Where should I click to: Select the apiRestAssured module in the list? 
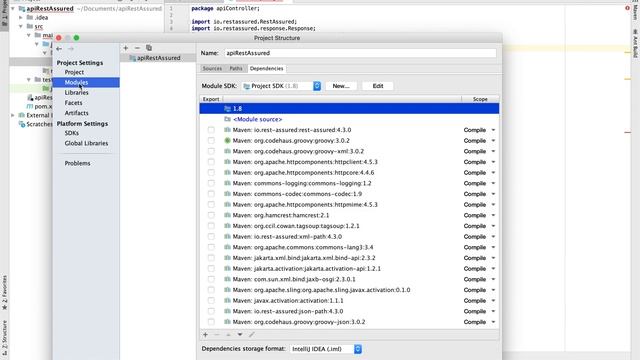pyautogui.click(x=158, y=58)
